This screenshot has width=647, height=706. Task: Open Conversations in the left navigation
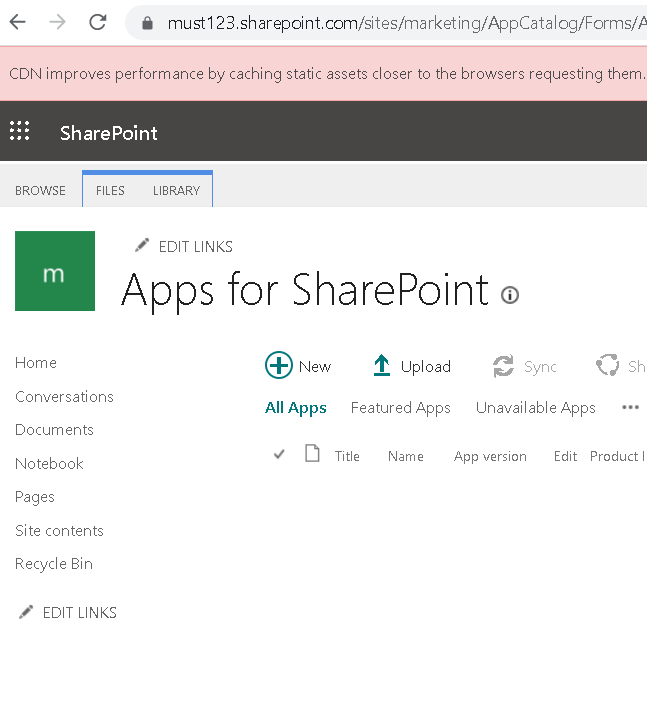(64, 397)
